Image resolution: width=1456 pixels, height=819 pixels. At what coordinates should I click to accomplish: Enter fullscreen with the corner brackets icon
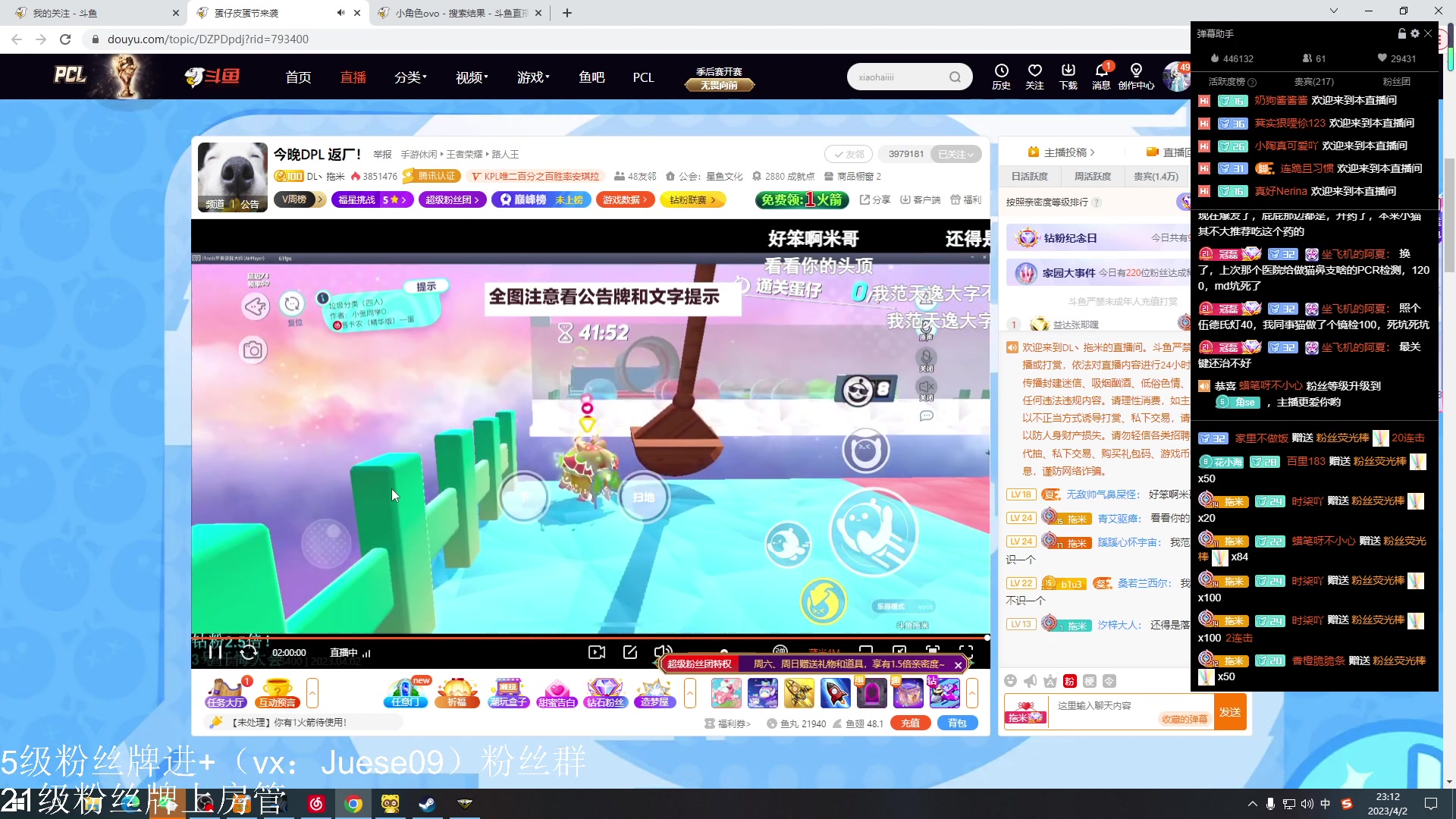[966, 651]
